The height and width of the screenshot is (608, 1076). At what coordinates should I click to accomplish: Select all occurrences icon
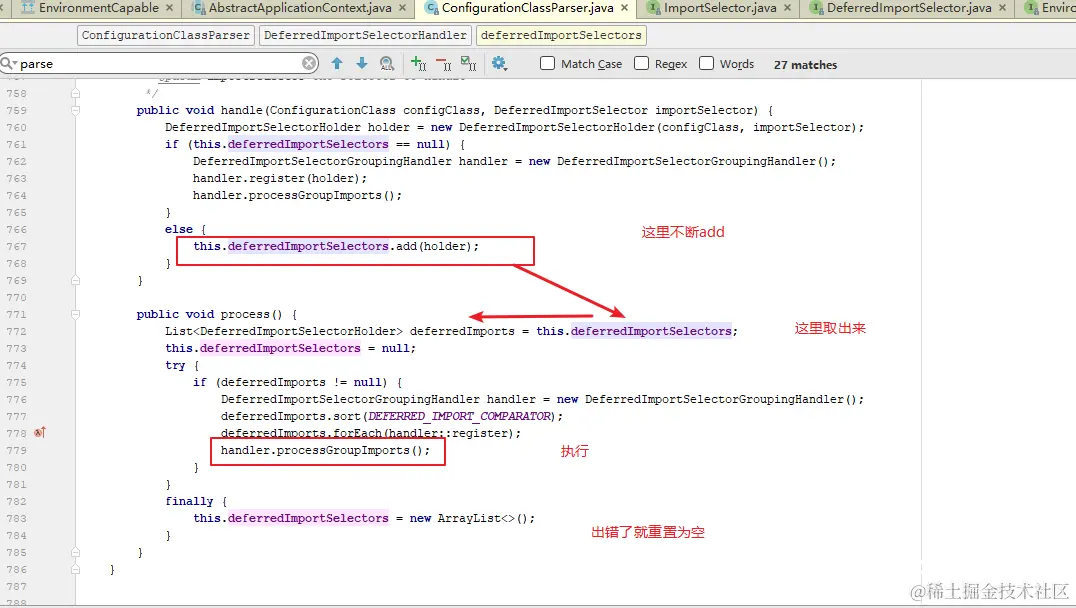click(469, 64)
